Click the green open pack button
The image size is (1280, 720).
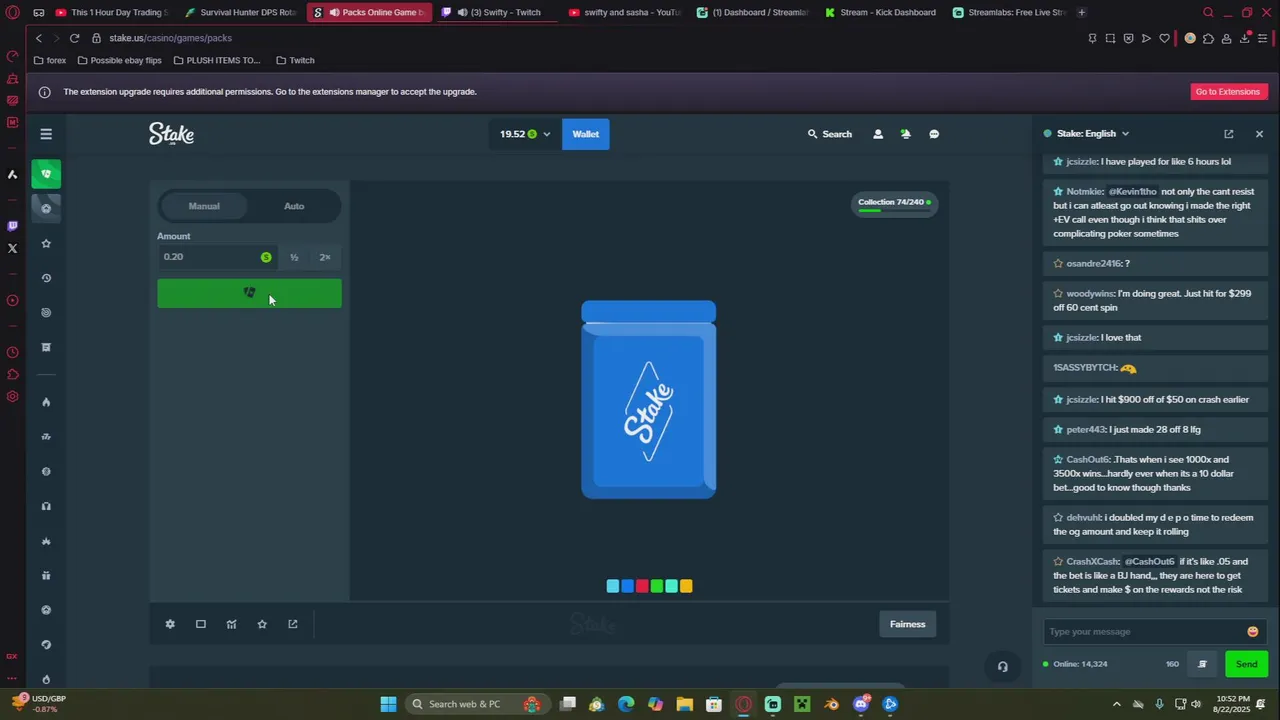click(249, 293)
